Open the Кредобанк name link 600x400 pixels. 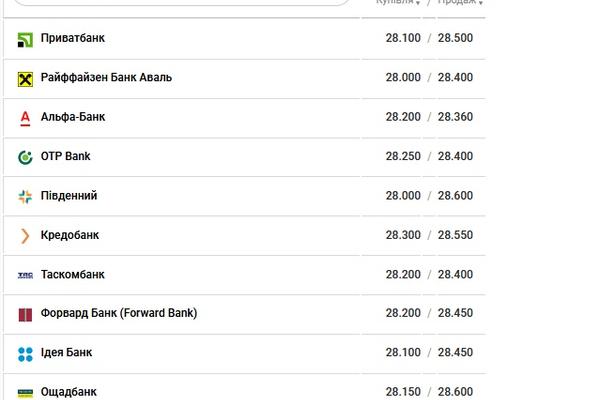[x=70, y=235]
